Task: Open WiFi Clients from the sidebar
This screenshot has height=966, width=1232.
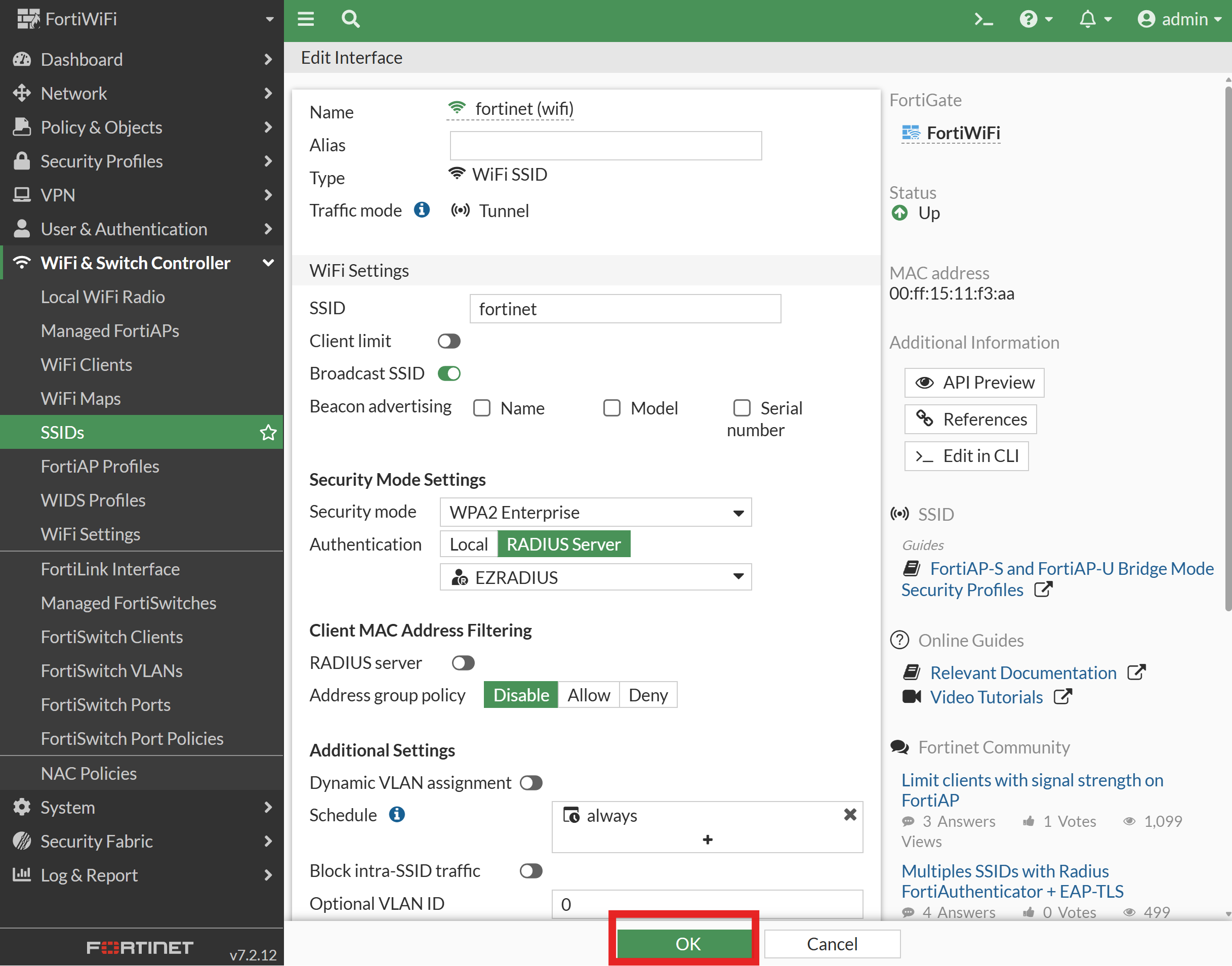Action: (86, 364)
